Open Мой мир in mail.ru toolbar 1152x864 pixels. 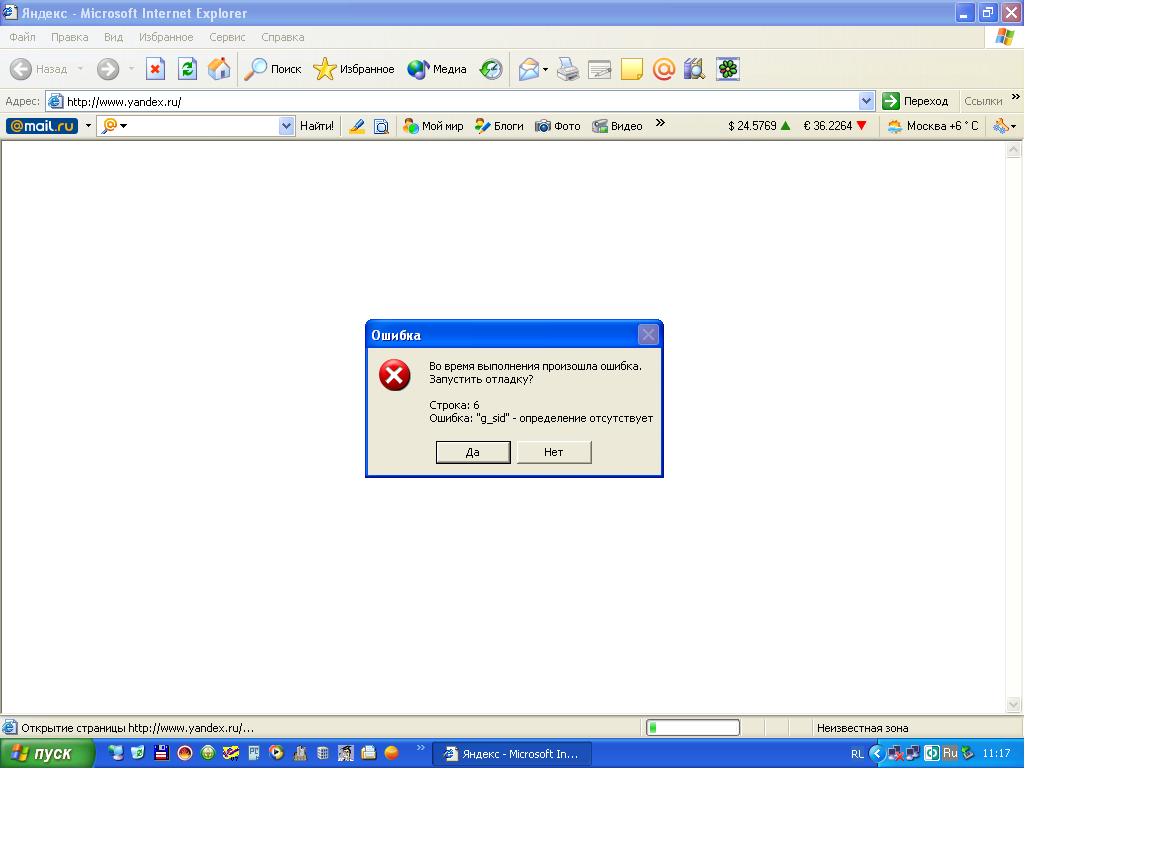pos(433,126)
